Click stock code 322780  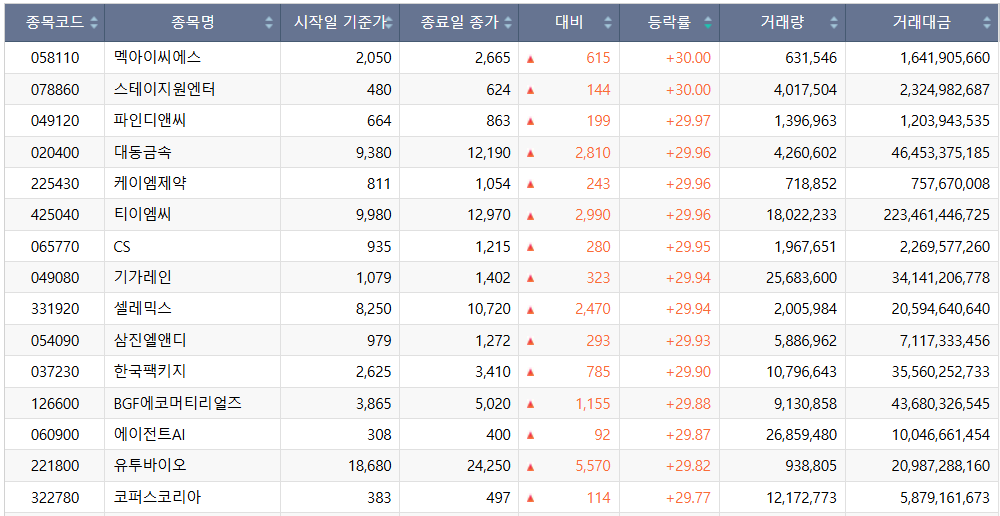55,498
